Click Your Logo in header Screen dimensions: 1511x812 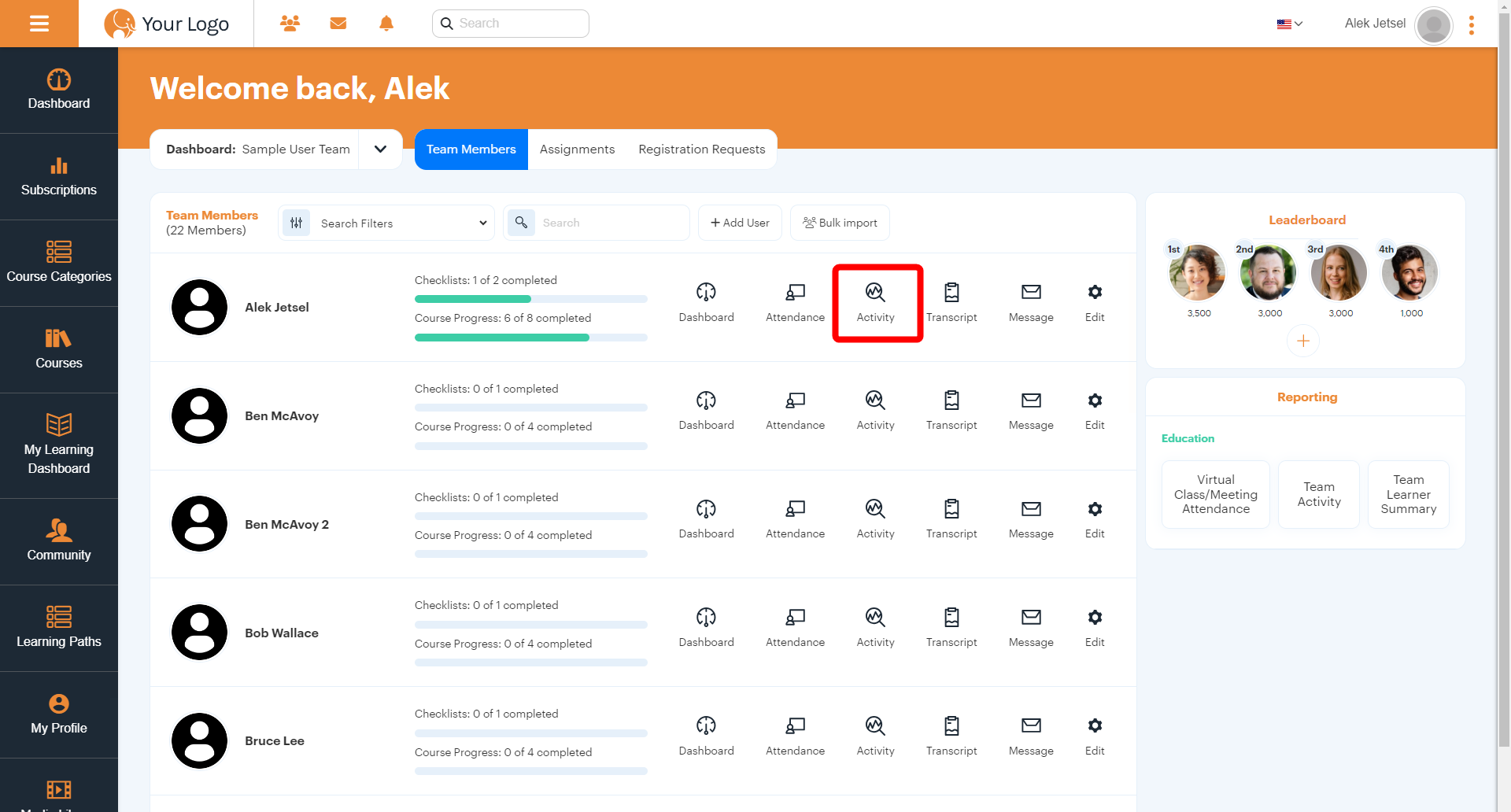coord(167,24)
